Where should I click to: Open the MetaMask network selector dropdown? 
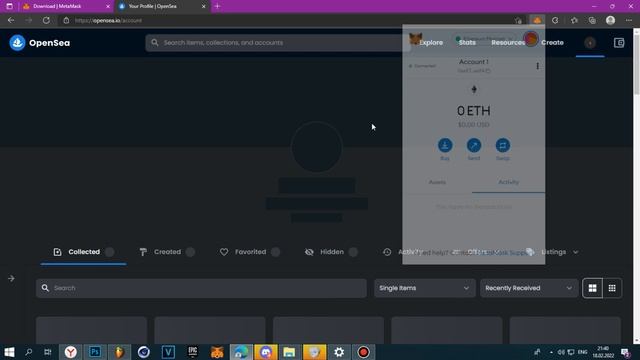coord(484,39)
